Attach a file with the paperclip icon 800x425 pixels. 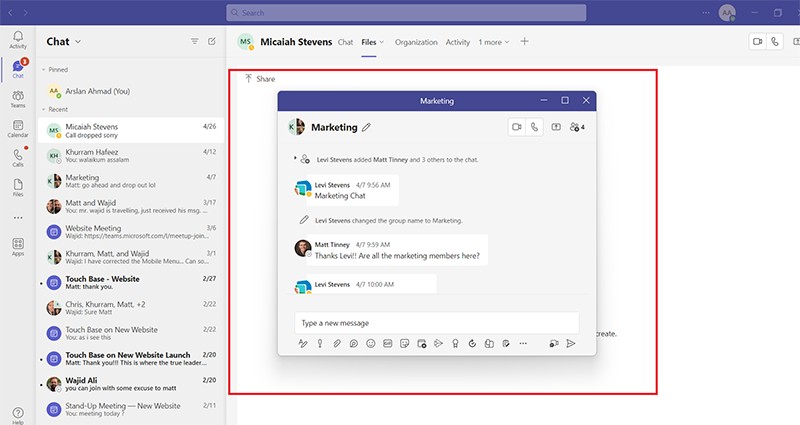point(337,343)
